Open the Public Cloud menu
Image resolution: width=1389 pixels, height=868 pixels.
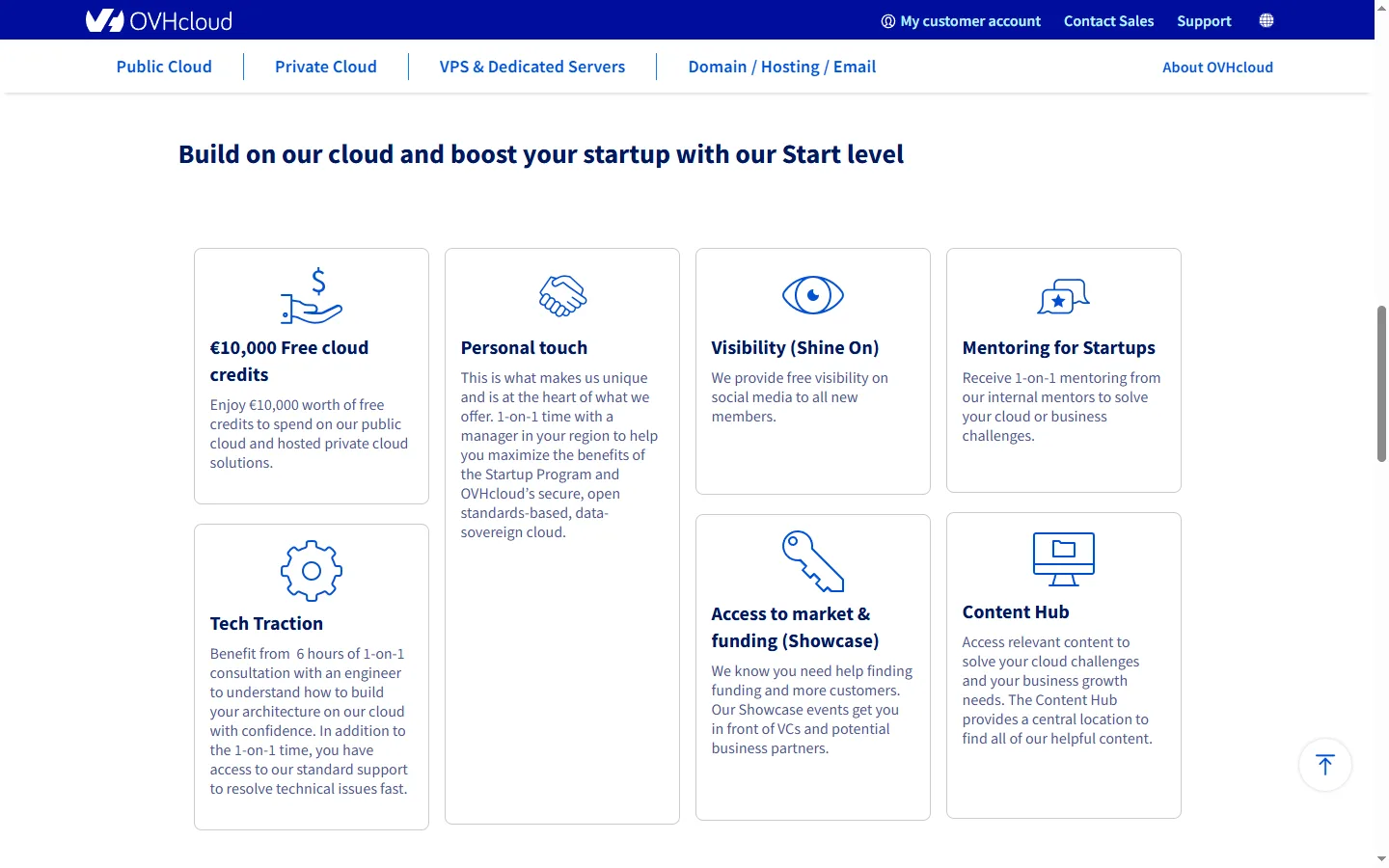pos(164,67)
